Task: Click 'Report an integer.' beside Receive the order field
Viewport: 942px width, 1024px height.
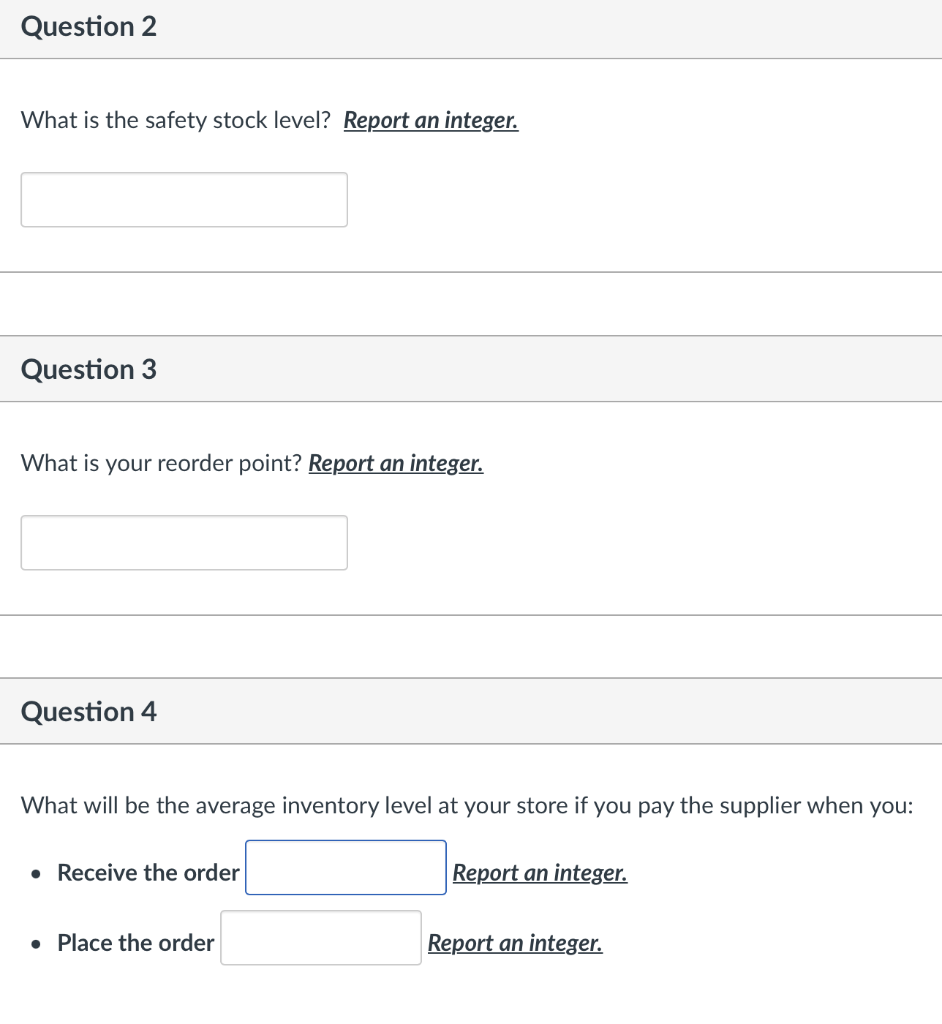Action: pyautogui.click(x=540, y=873)
